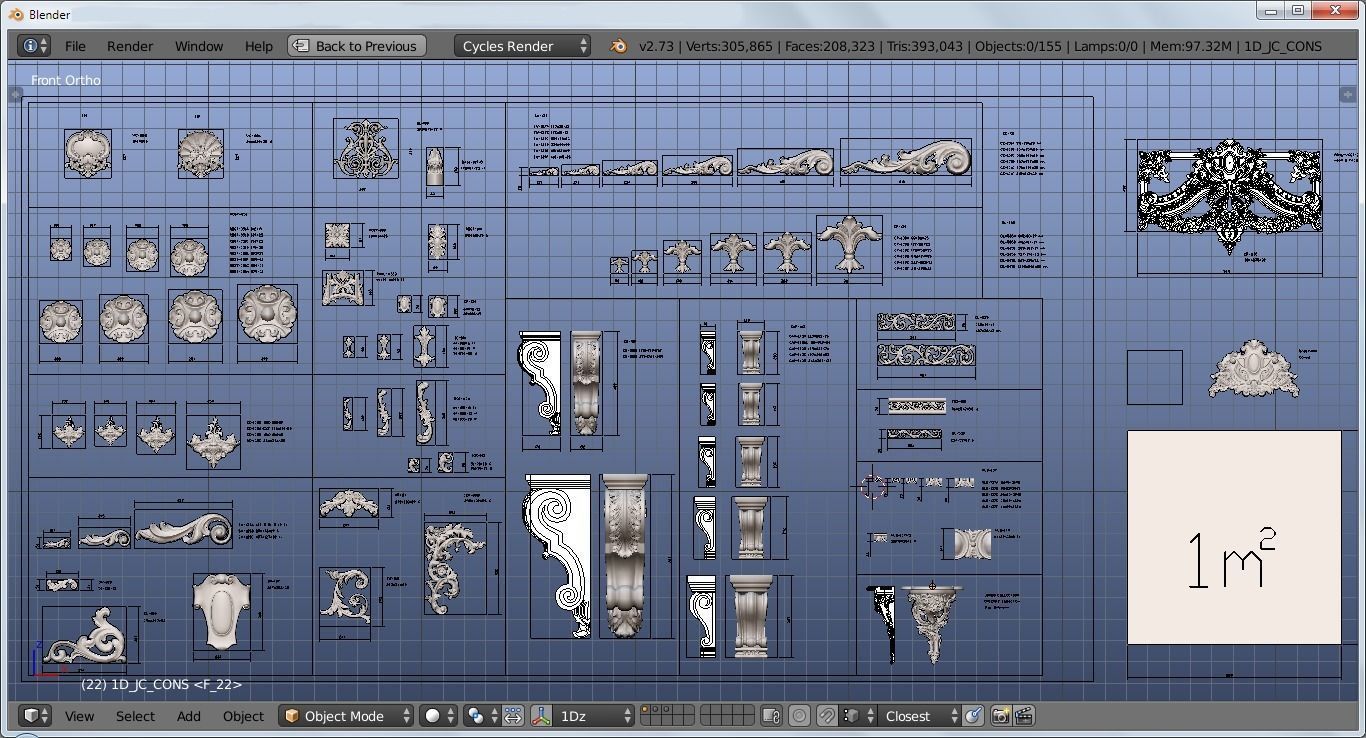
Task: Click the OpenGL render still camera icon
Action: point(999,716)
